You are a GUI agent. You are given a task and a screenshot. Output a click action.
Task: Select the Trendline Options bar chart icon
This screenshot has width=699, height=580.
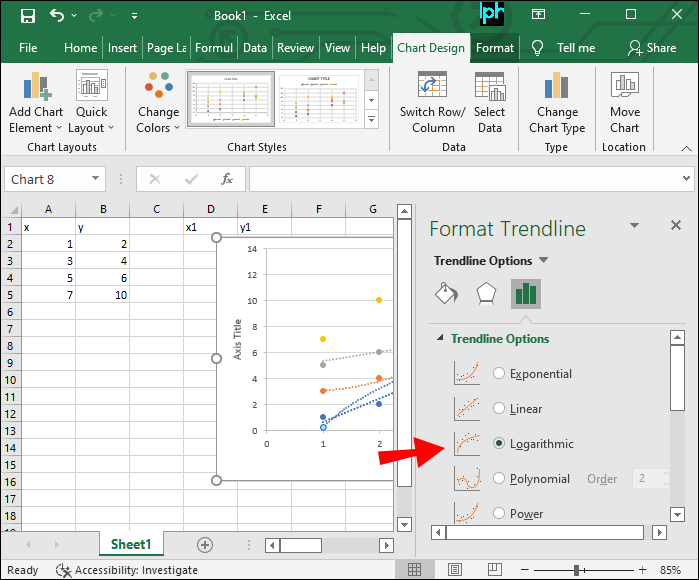click(525, 293)
